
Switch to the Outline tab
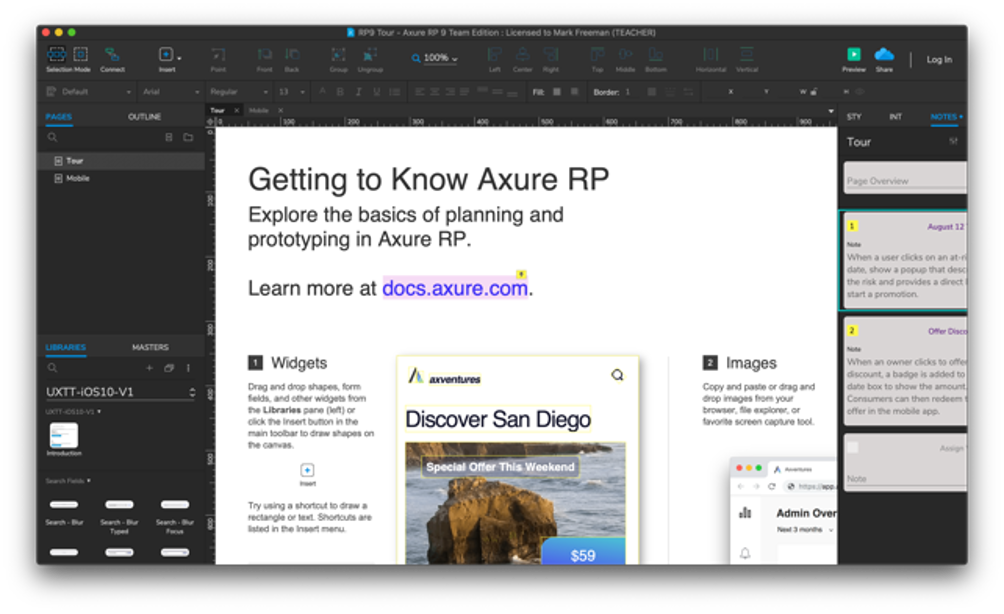click(144, 117)
